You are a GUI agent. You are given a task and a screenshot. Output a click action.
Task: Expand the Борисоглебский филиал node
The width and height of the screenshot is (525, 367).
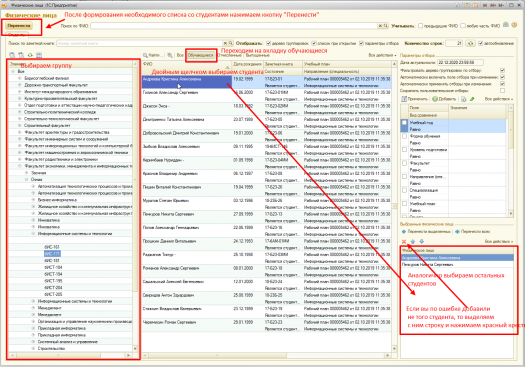tap(20, 78)
